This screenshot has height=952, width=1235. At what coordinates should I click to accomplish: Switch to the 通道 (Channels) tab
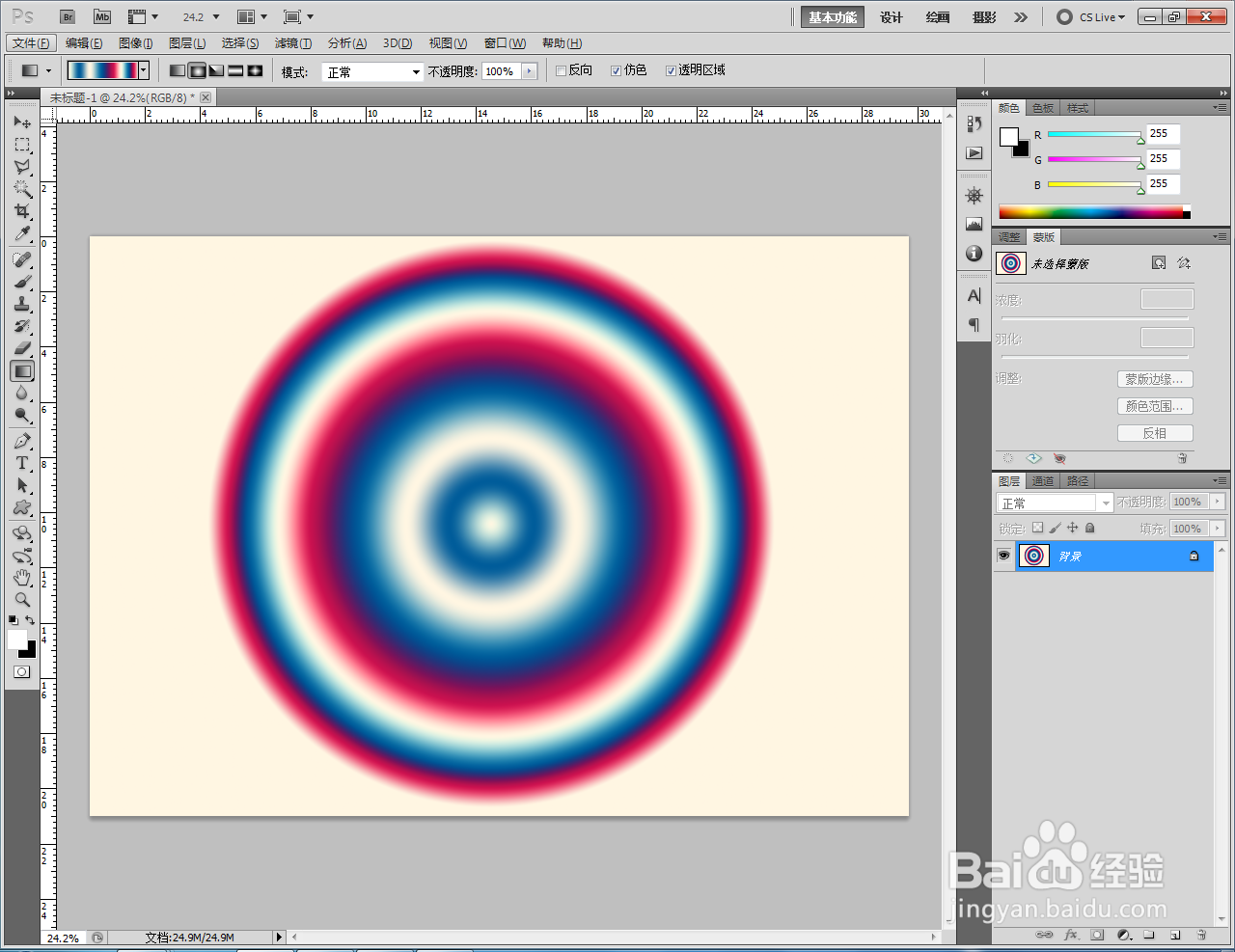pyautogui.click(x=1043, y=480)
